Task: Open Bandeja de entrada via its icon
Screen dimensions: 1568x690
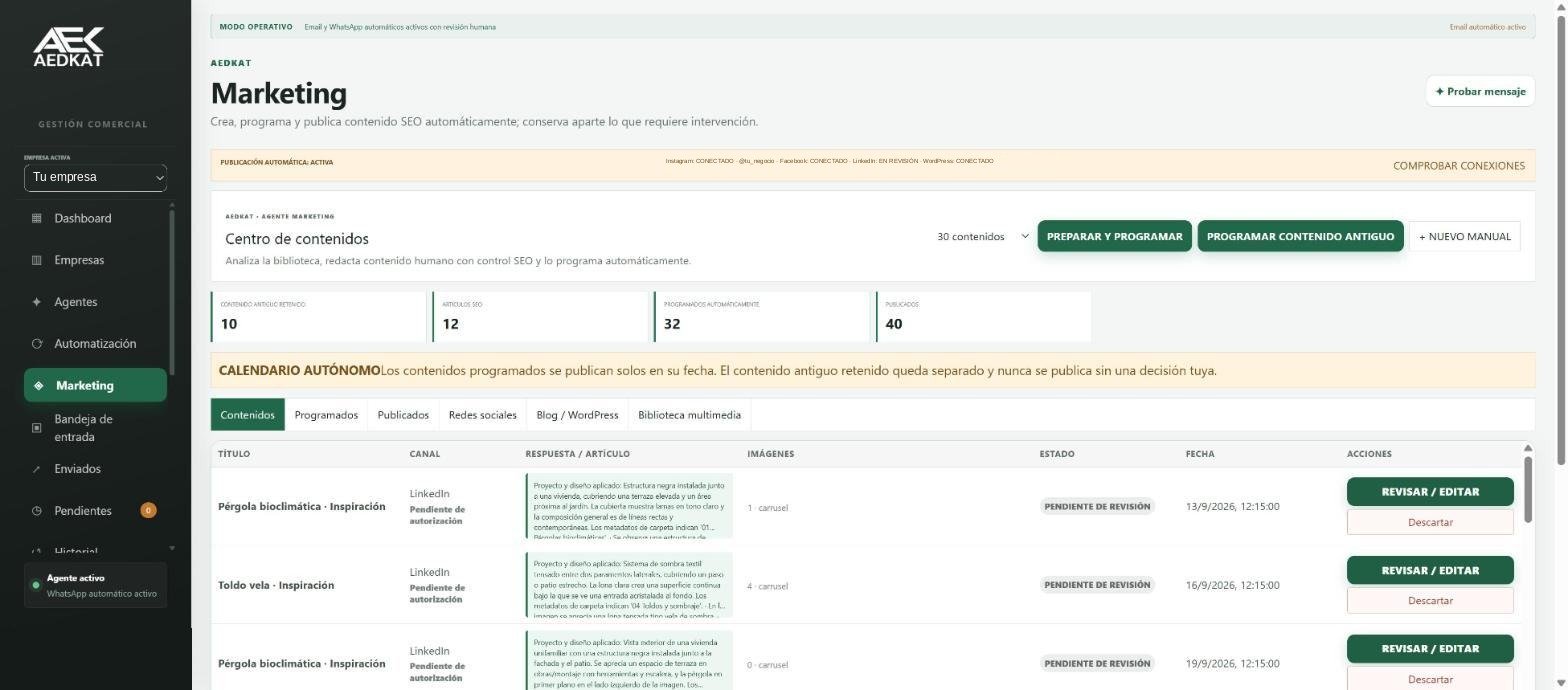Action: [37, 428]
